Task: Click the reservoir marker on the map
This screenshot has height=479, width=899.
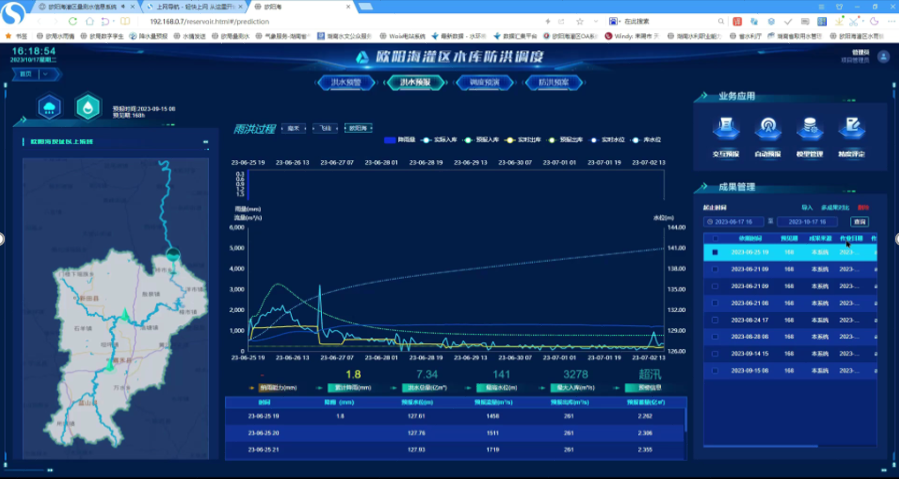Action: 173,253
